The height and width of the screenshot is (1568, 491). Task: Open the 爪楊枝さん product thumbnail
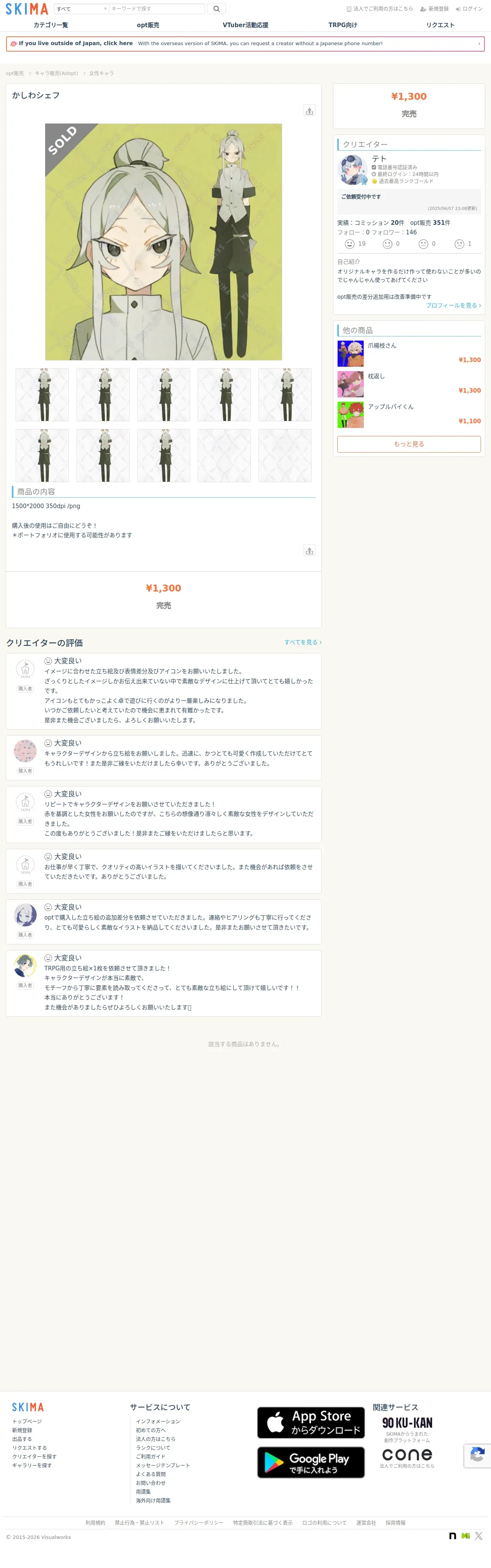click(350, 354)
